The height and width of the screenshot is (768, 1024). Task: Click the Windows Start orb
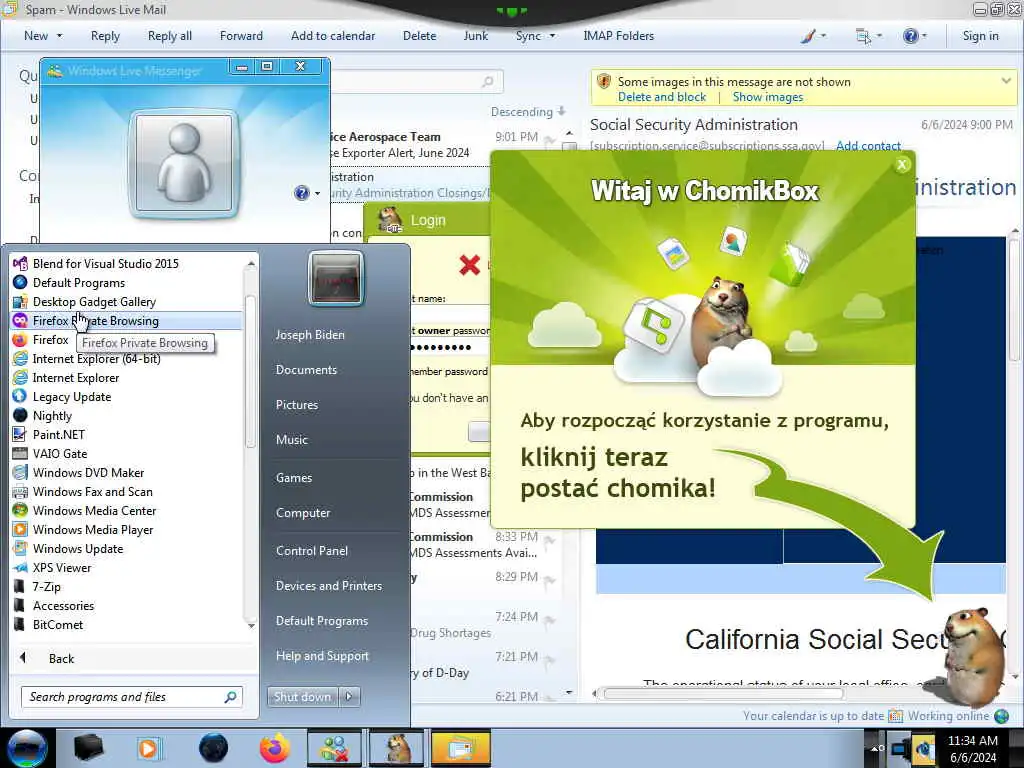pyautogui.click(x=26, y=748)
